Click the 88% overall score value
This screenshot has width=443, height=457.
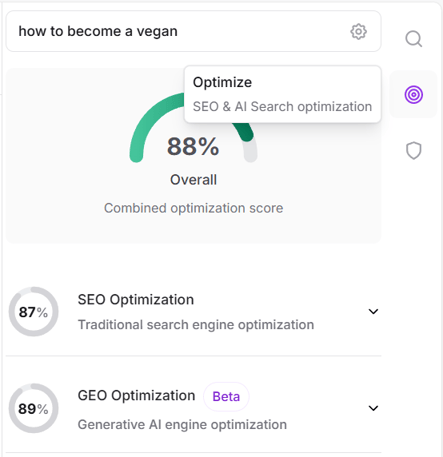pyautogui.click(x=193, y=146)
